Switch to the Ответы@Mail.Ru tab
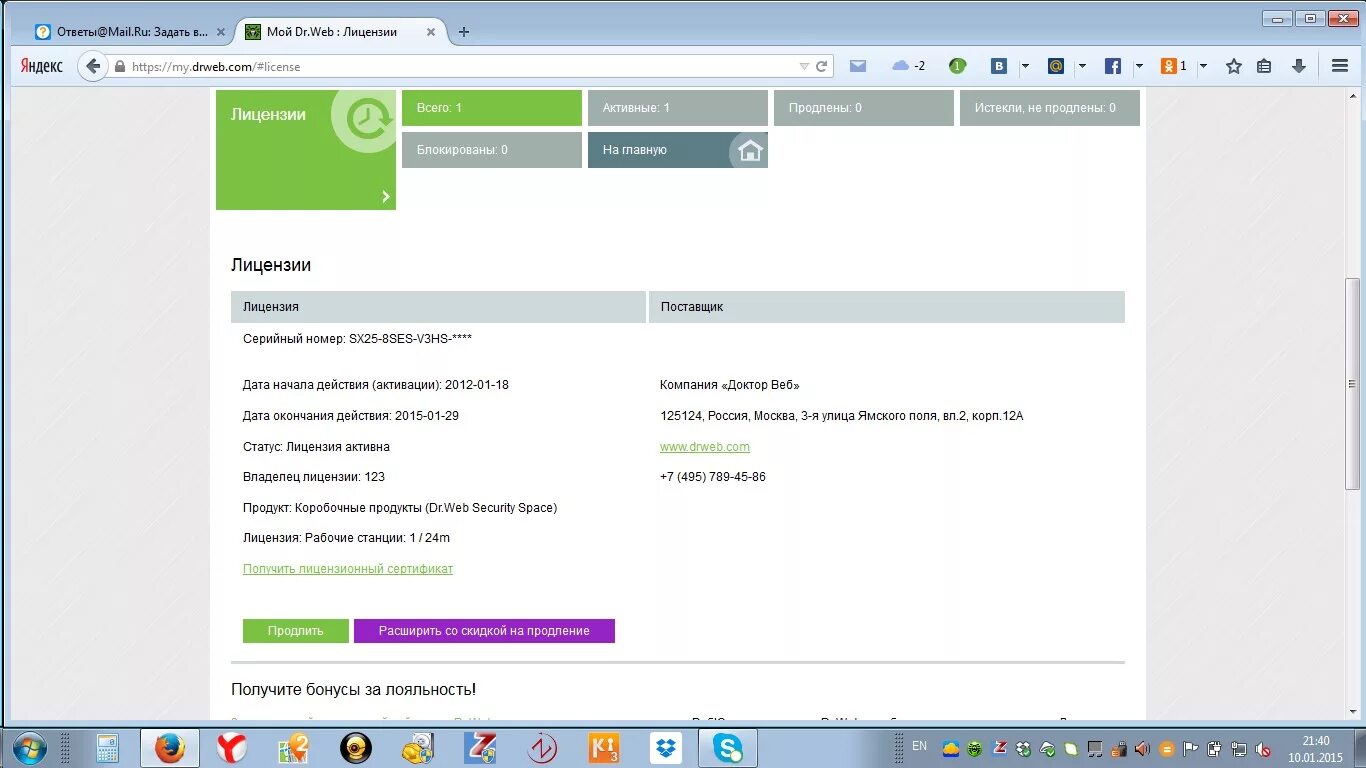Viewport: 1366px width, 768px height. pyautogui.click(x=132, y=32)
